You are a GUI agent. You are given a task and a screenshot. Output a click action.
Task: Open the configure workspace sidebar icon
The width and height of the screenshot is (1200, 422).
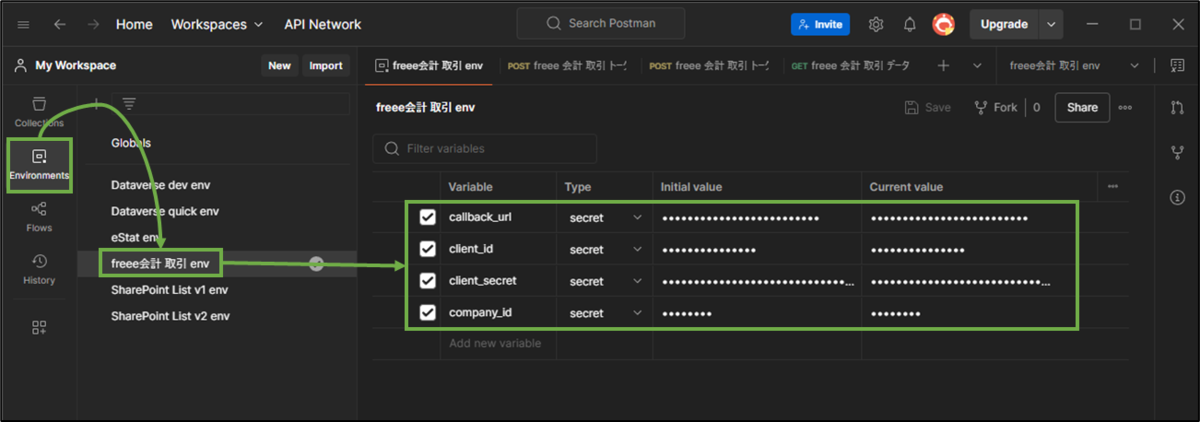click(x=39, y=327)
